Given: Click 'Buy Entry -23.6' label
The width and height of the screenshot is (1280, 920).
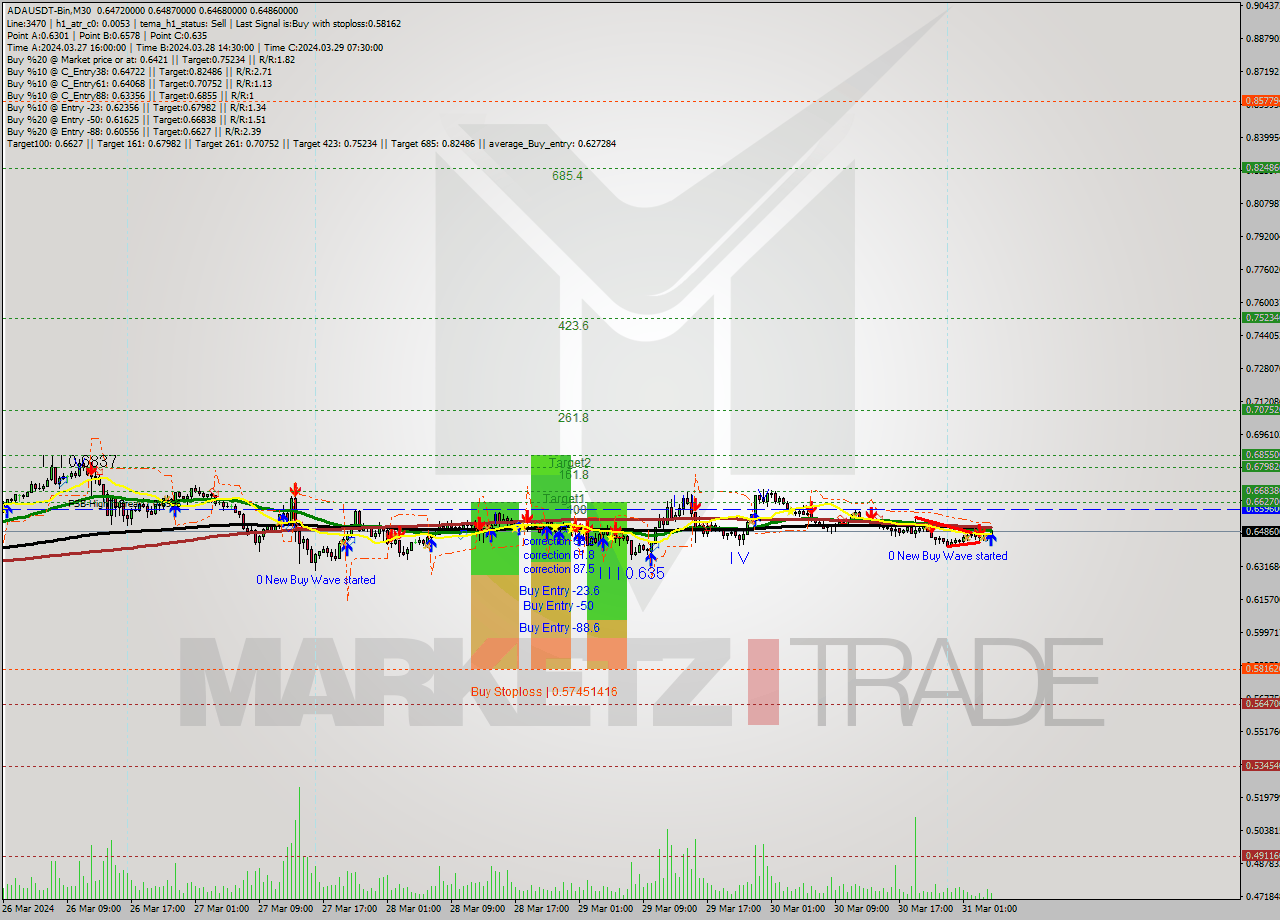Looking at the screenshot, I should [559, 590].
